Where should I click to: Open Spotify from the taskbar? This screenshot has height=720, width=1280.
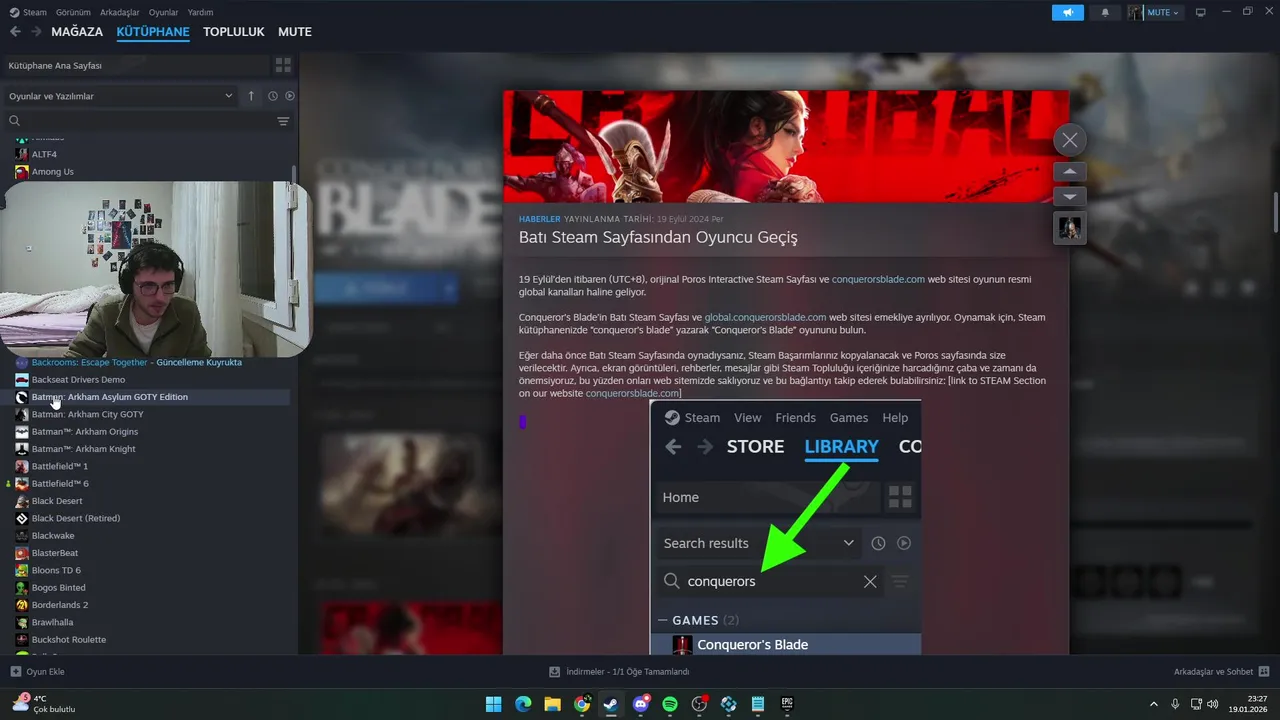(x=670, y=704)
